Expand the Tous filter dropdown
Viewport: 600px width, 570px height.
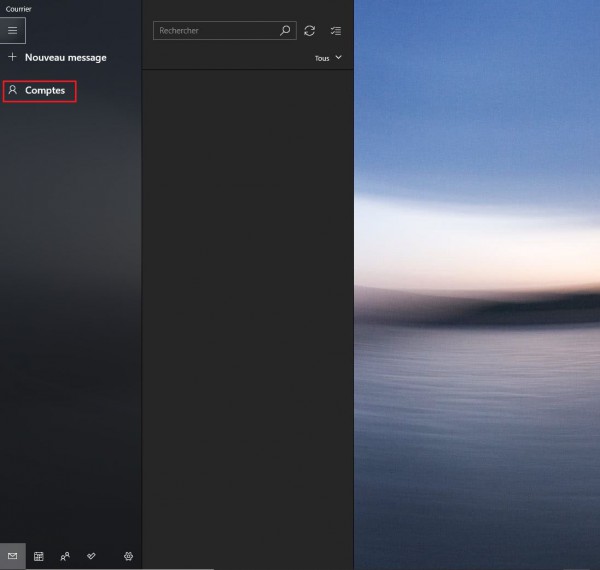point(322,58)
